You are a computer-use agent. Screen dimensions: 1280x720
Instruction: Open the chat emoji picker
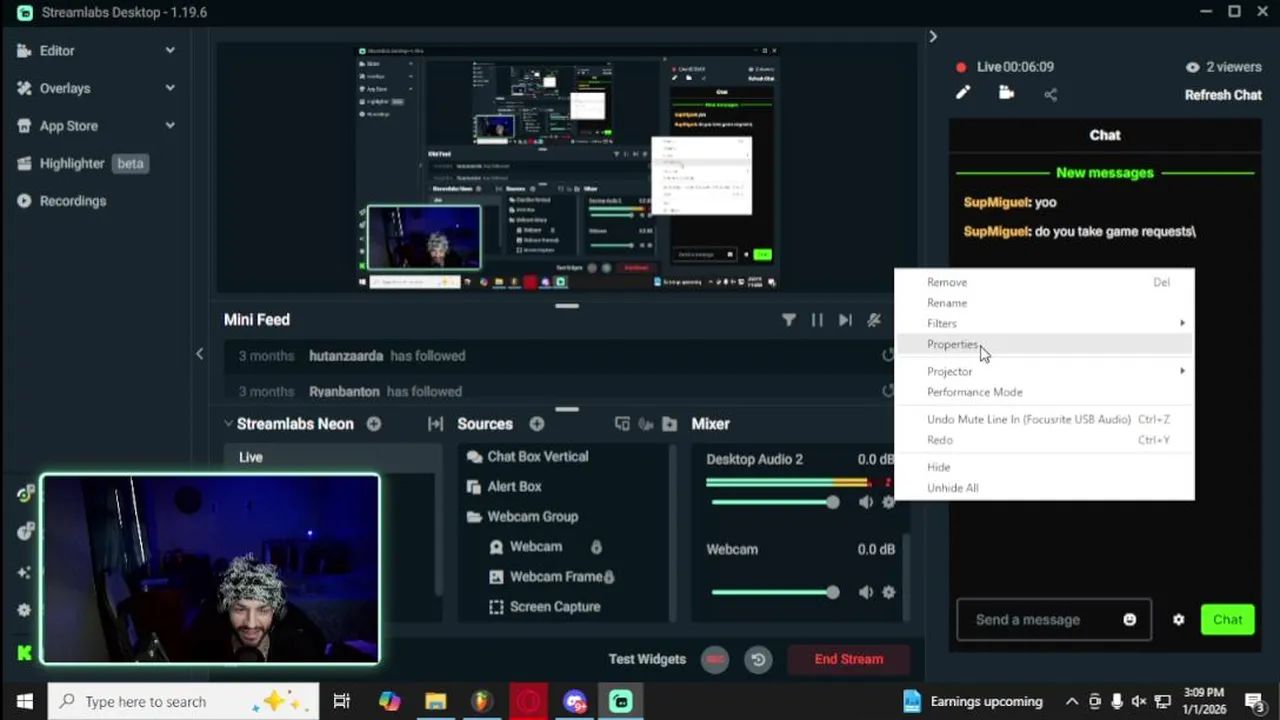pyautogui.click(x=1130, y=620)
